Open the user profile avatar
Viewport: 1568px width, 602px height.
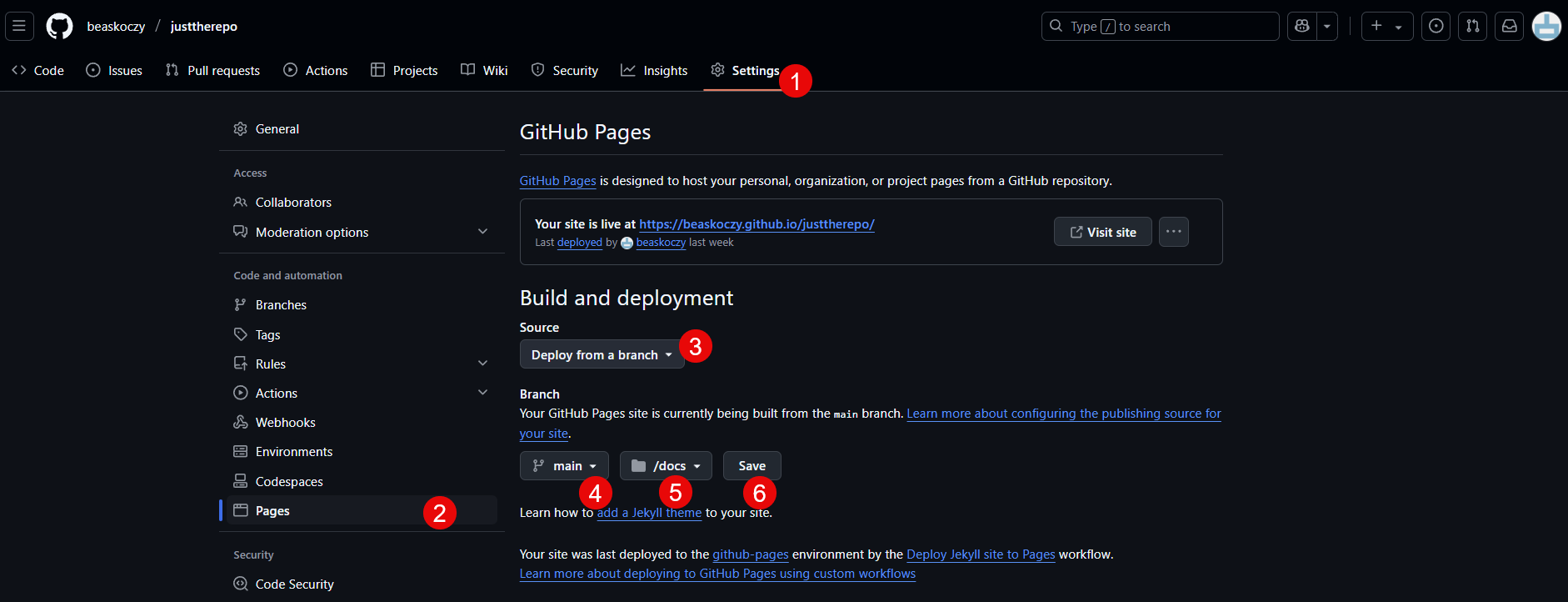coord(1546,27)
